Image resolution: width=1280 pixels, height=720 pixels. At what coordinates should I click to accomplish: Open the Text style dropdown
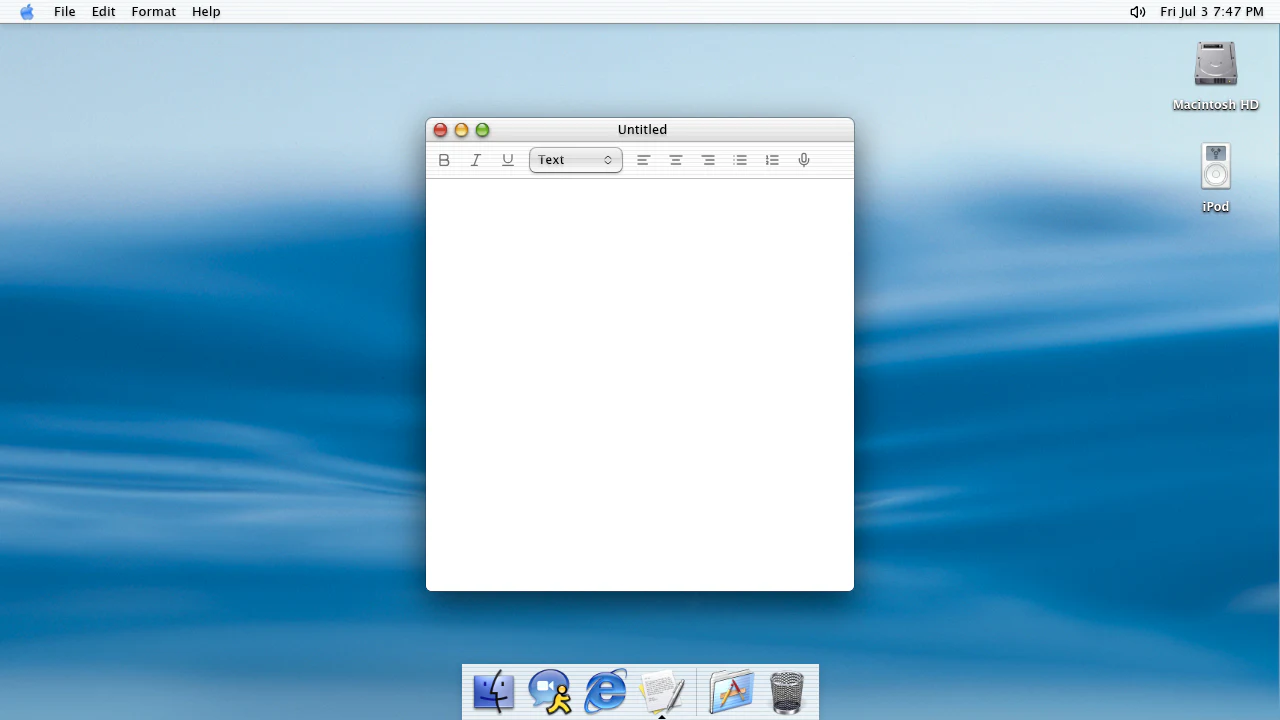[576, 160]
